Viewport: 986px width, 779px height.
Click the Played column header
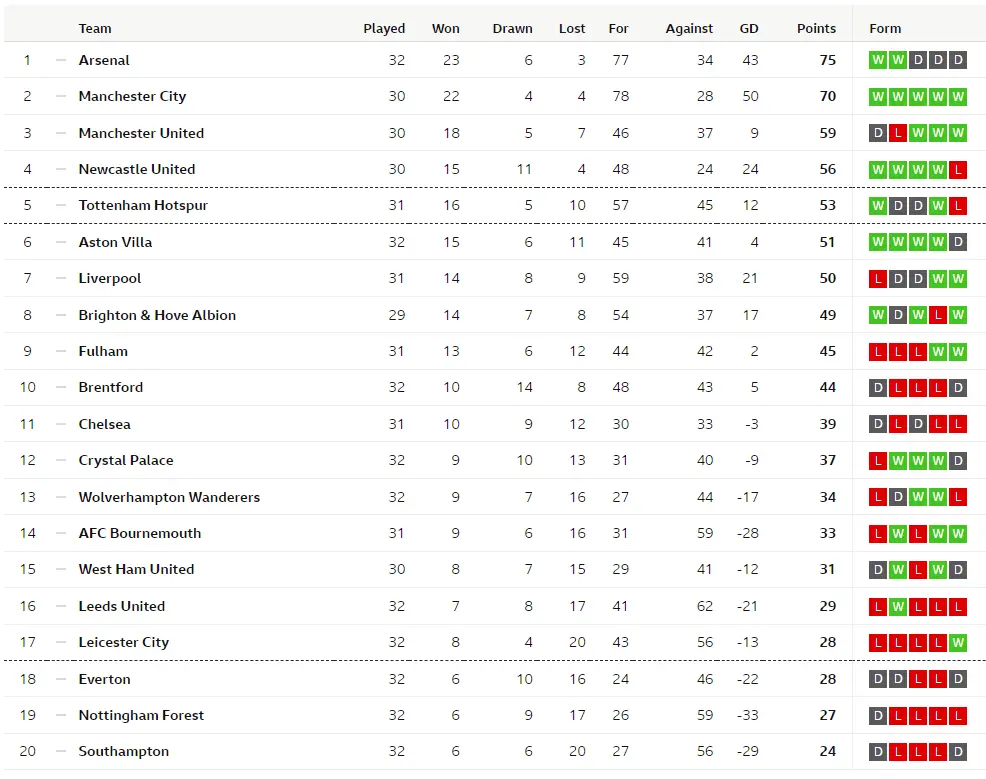[x=384, y=28]
